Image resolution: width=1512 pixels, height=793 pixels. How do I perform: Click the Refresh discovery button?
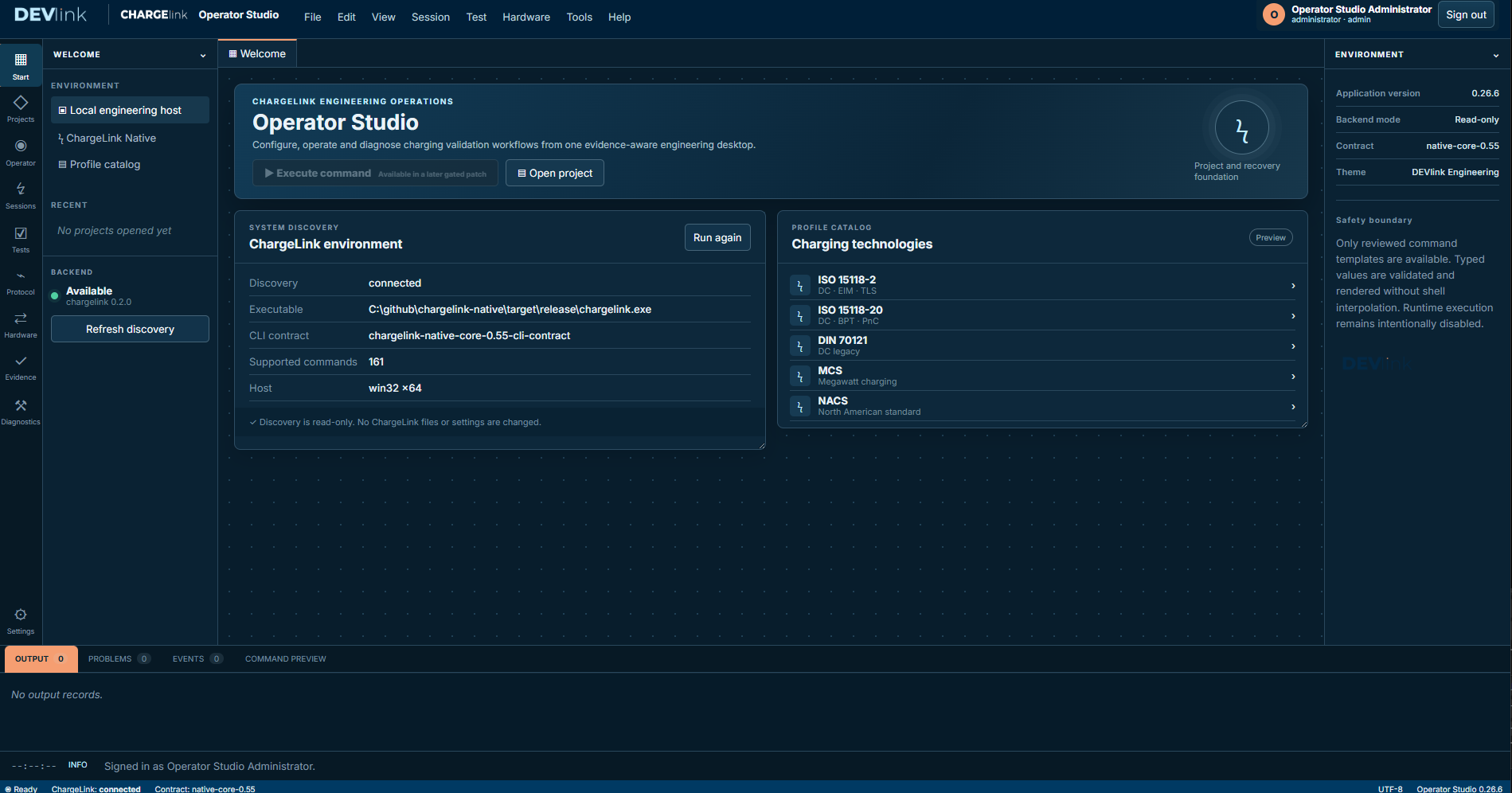130,329
